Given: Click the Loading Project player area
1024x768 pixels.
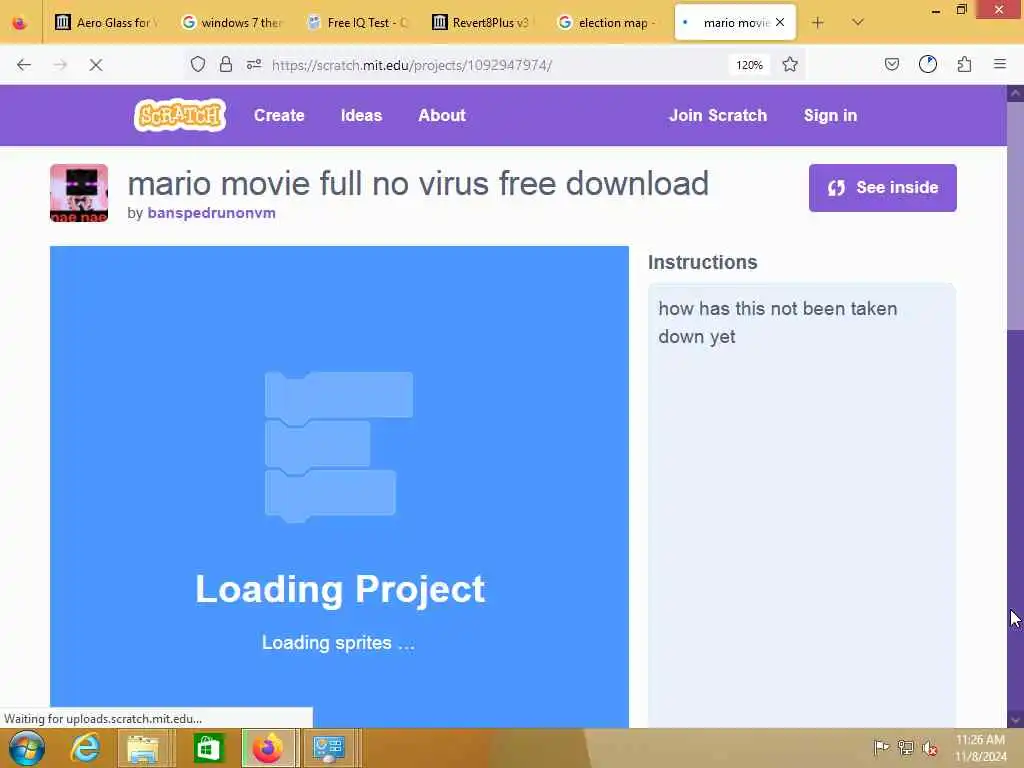Looking at the screenshot, I should (340, 487).
